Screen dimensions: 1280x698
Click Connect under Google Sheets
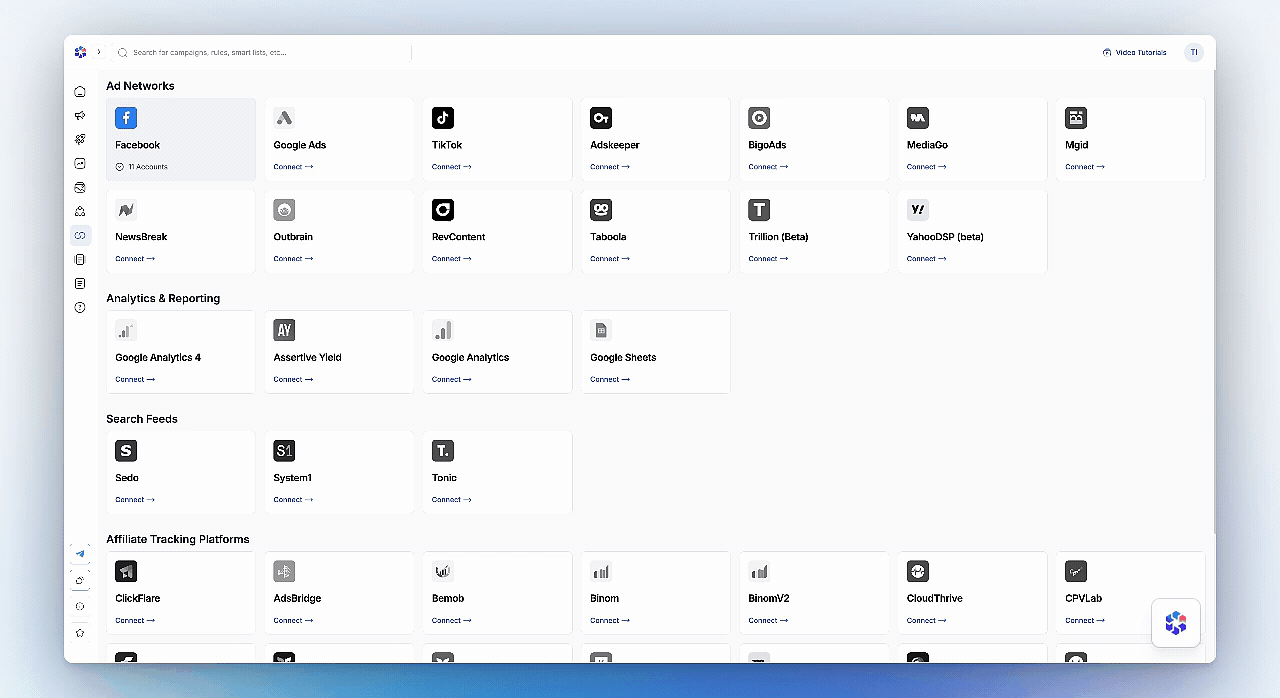(x=610, y=380)
